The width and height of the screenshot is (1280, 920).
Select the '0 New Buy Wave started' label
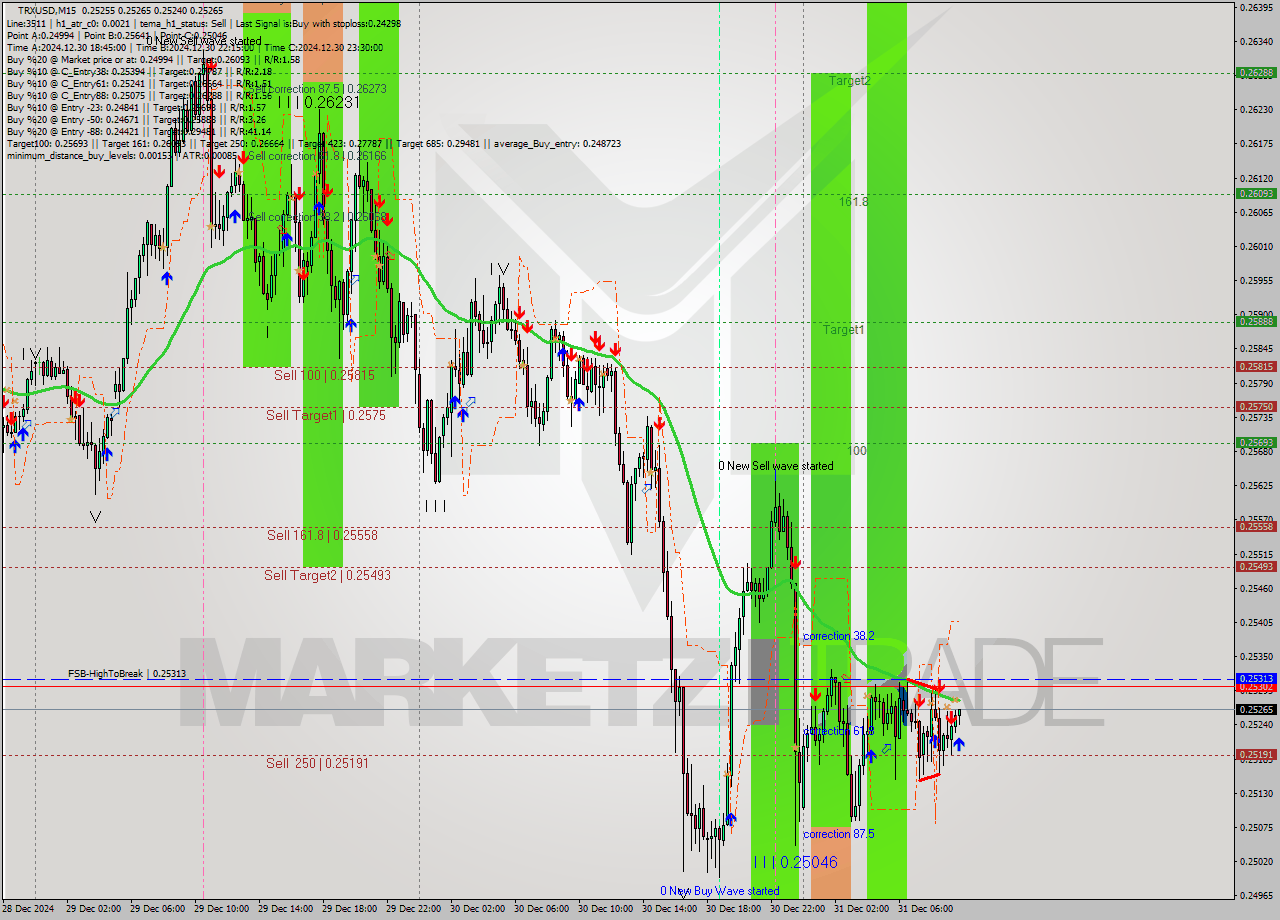click(x=719, y=891)
